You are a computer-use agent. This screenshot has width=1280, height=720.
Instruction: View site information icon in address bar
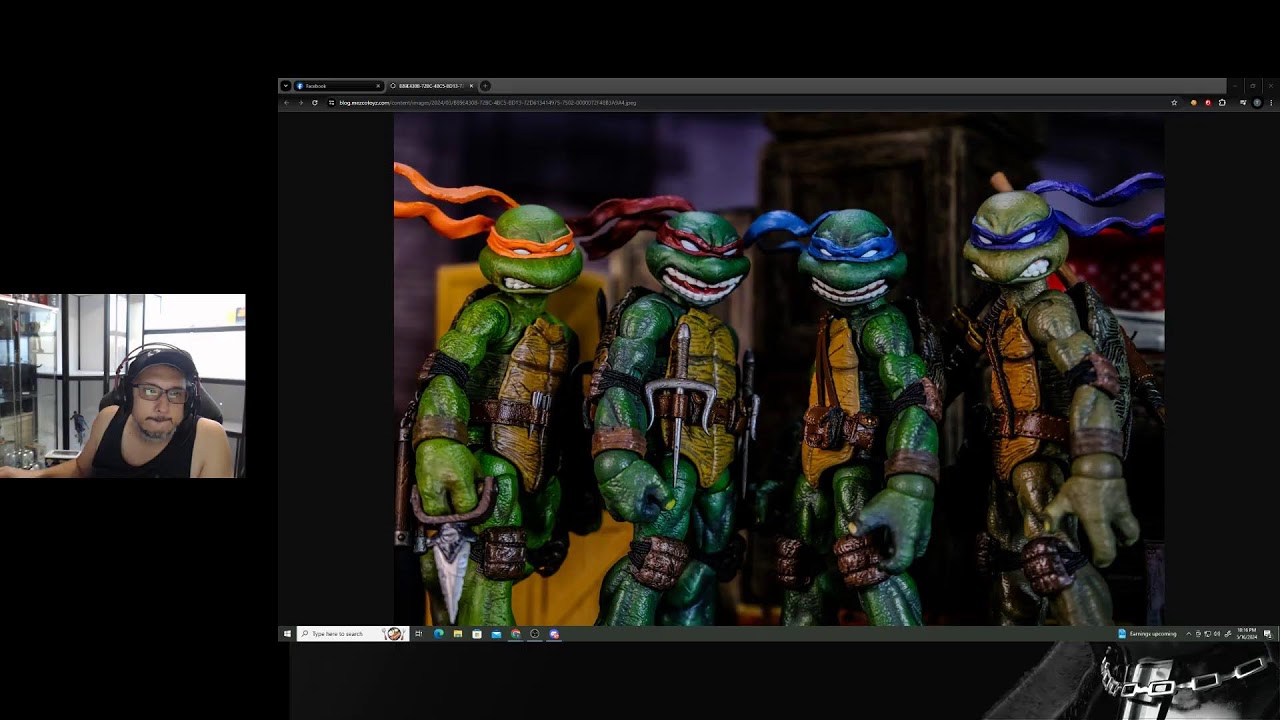pyautogui.click(x=331, y=103)
